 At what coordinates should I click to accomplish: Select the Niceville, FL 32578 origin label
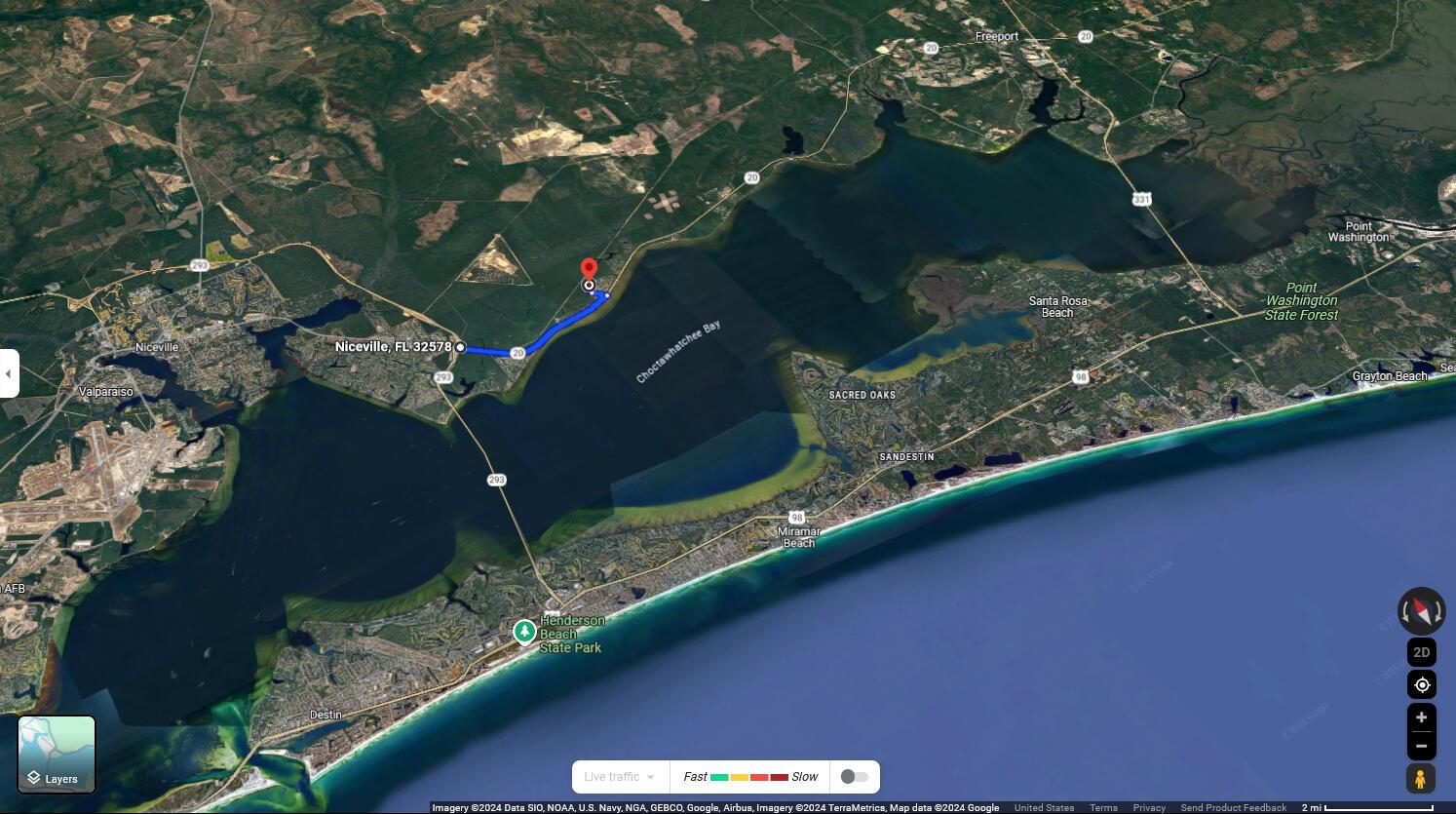(394, 347)
